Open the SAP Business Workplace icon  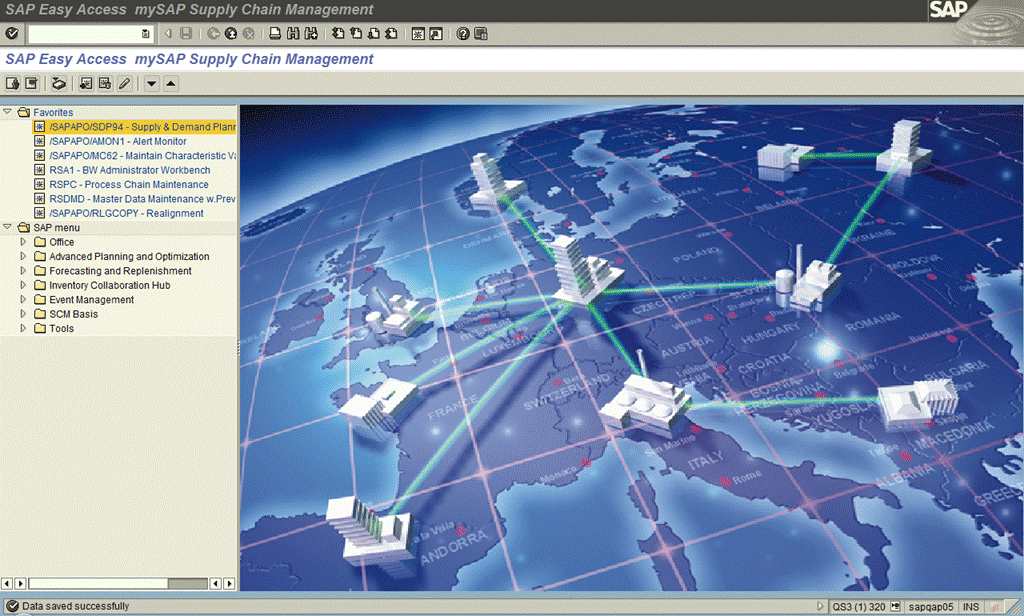59,83
